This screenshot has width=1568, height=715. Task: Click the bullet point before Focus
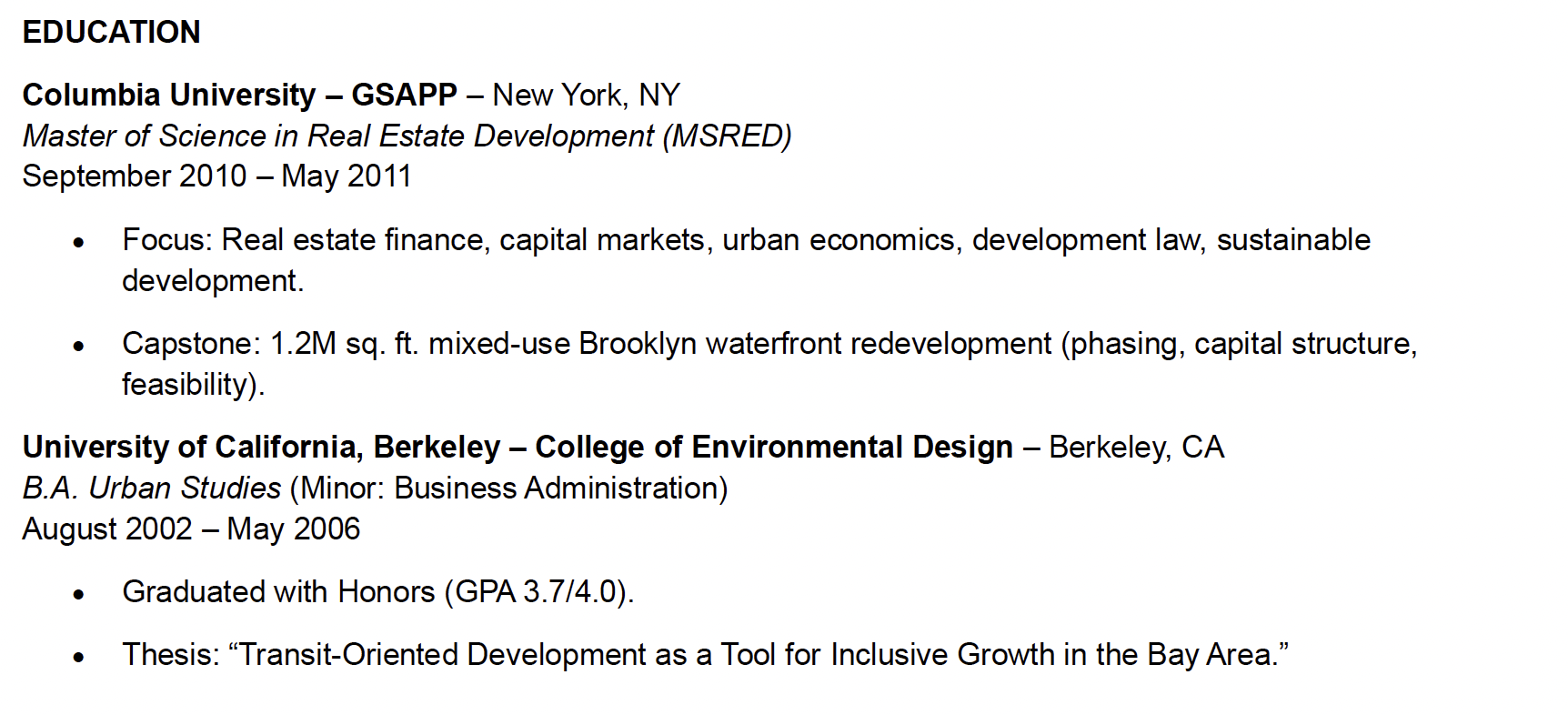pyautogui.click(x=79, y=242)
